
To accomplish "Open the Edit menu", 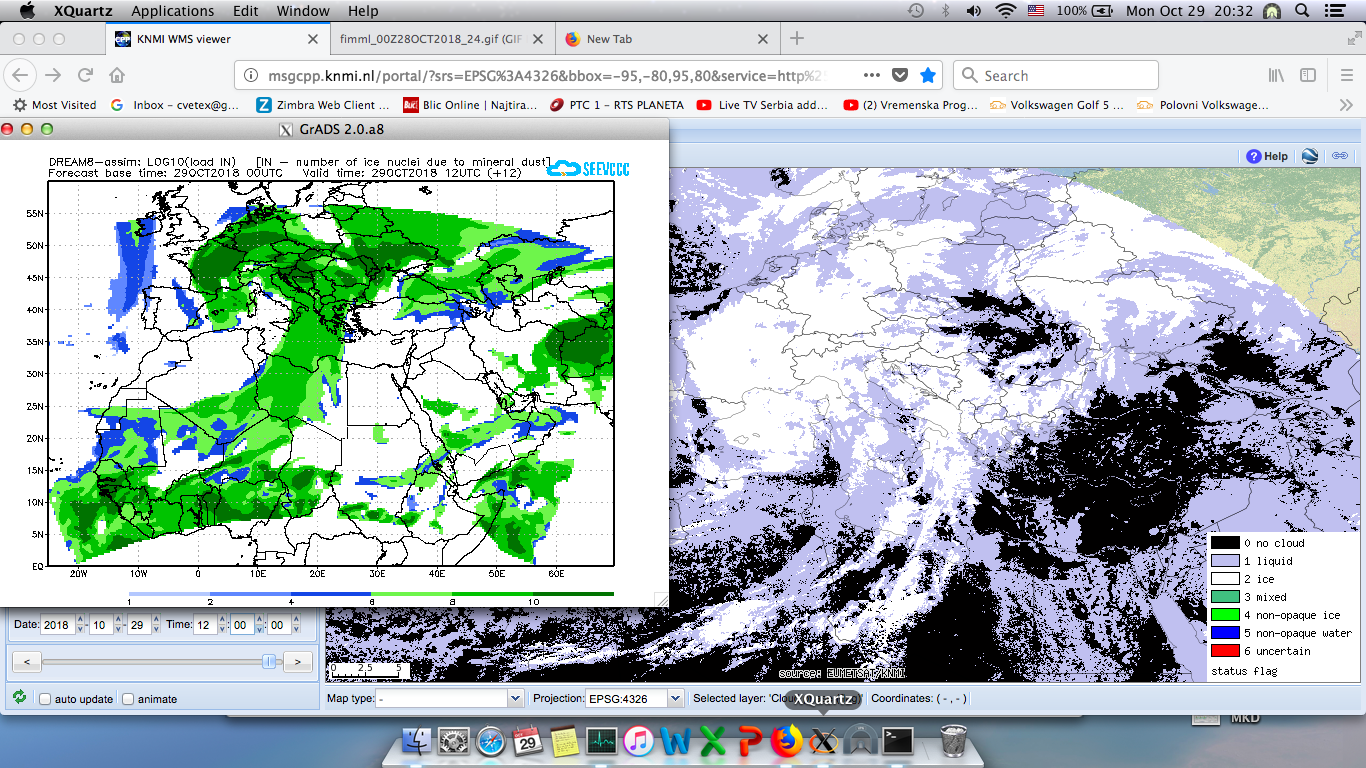I will 246,11.
